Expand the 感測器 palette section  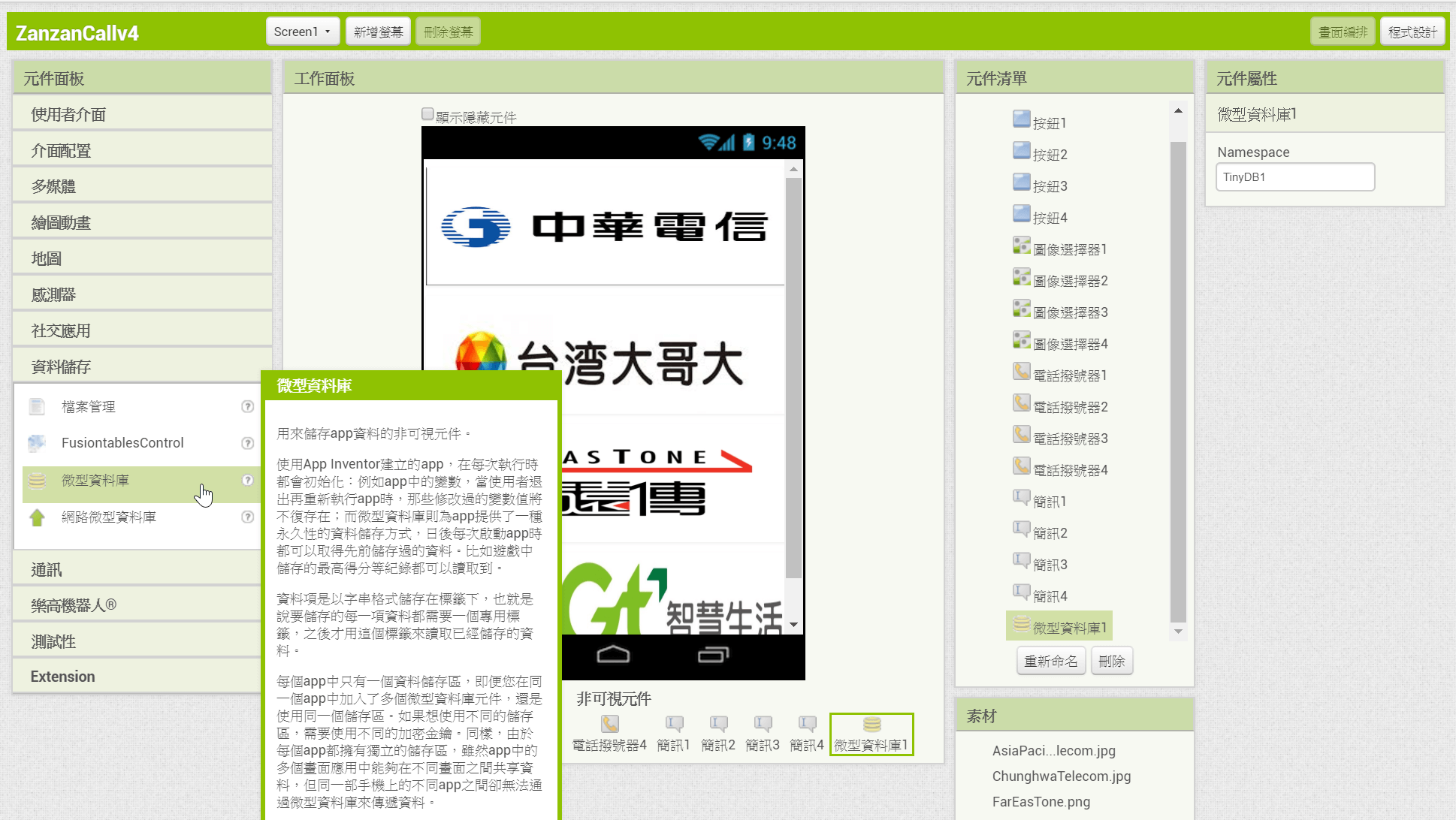[x=142, y=294]
